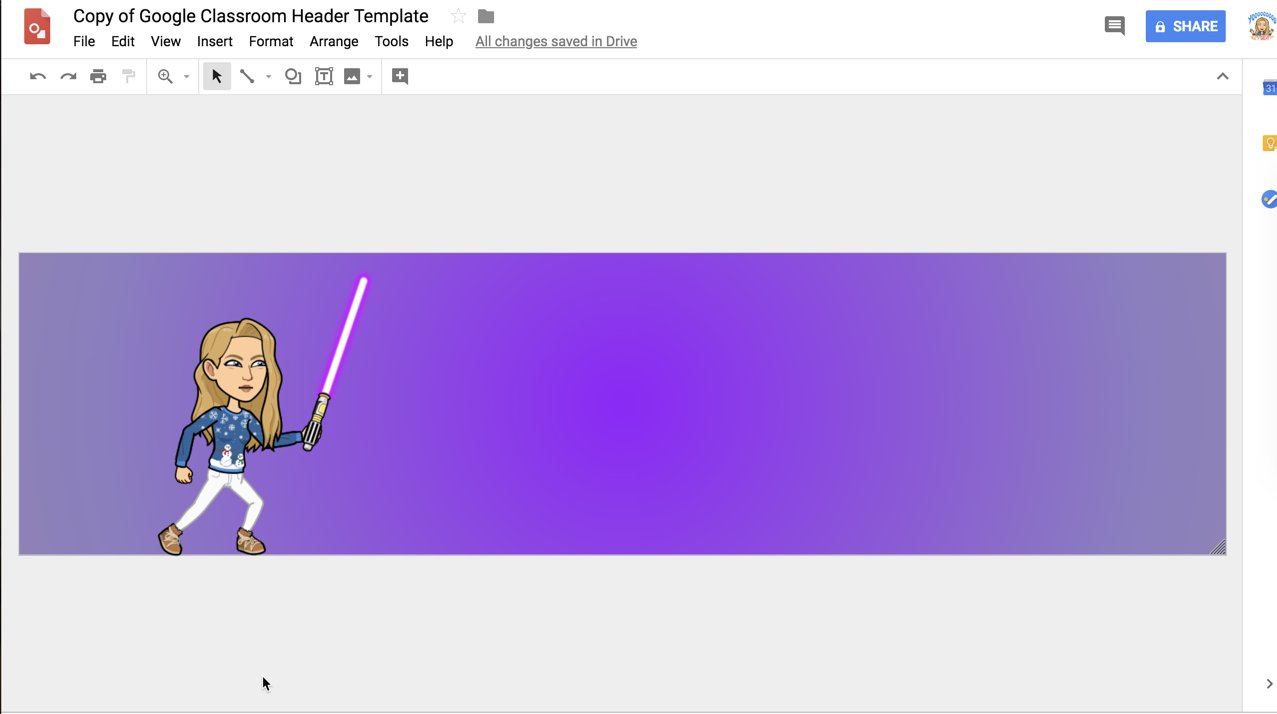Open the Insert menu
The height and width of the screenshot is (714, 1277).
coord(215,41)
